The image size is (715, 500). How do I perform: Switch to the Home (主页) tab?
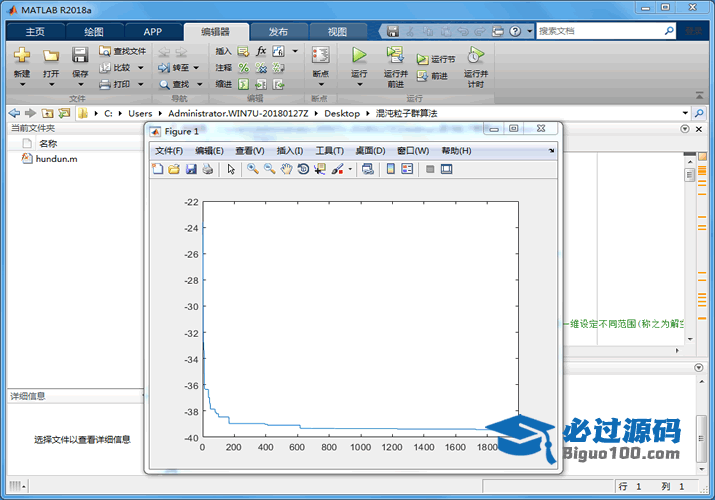click(35, 31)
